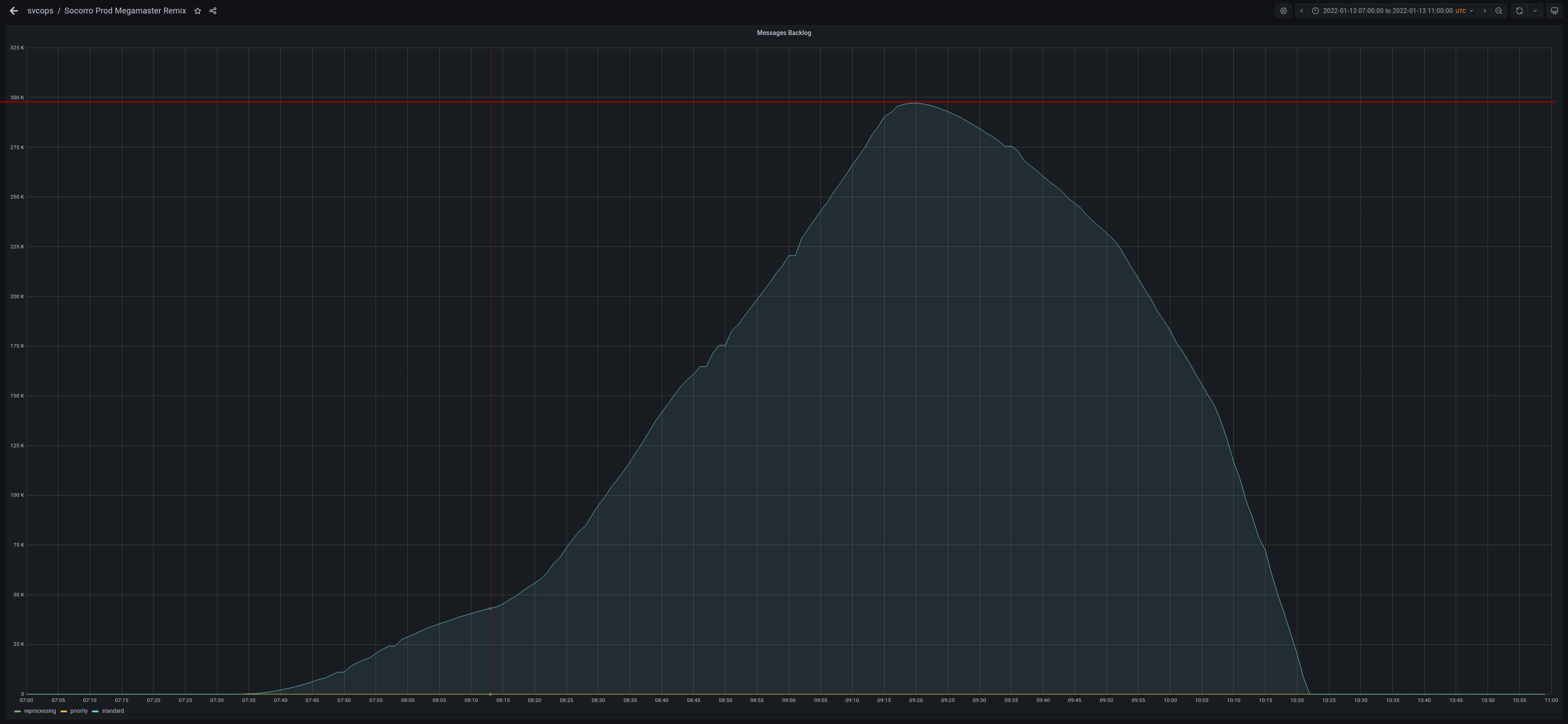Cycle the TV view mode
Viewport: 1568px width, 724px height.
1554,11
